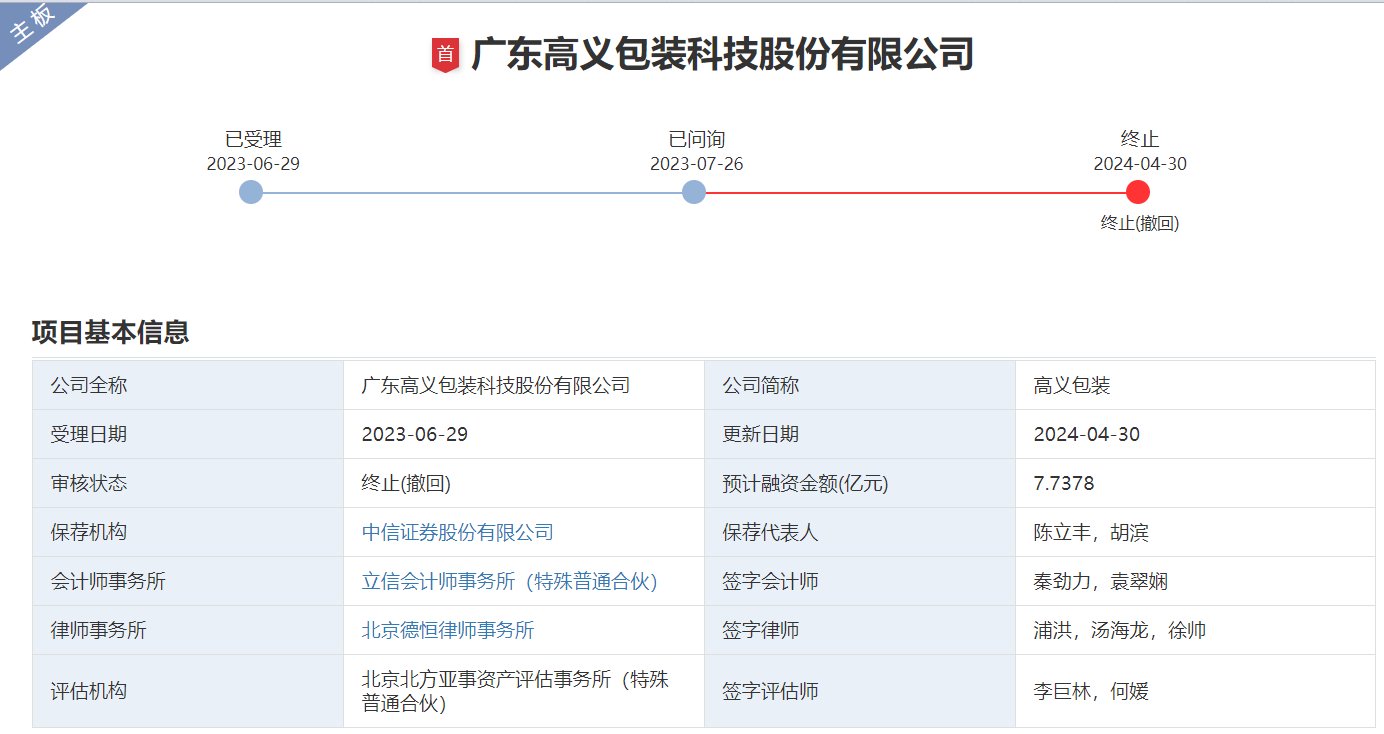Select the red 终止 timeline node

(1138, 192)
